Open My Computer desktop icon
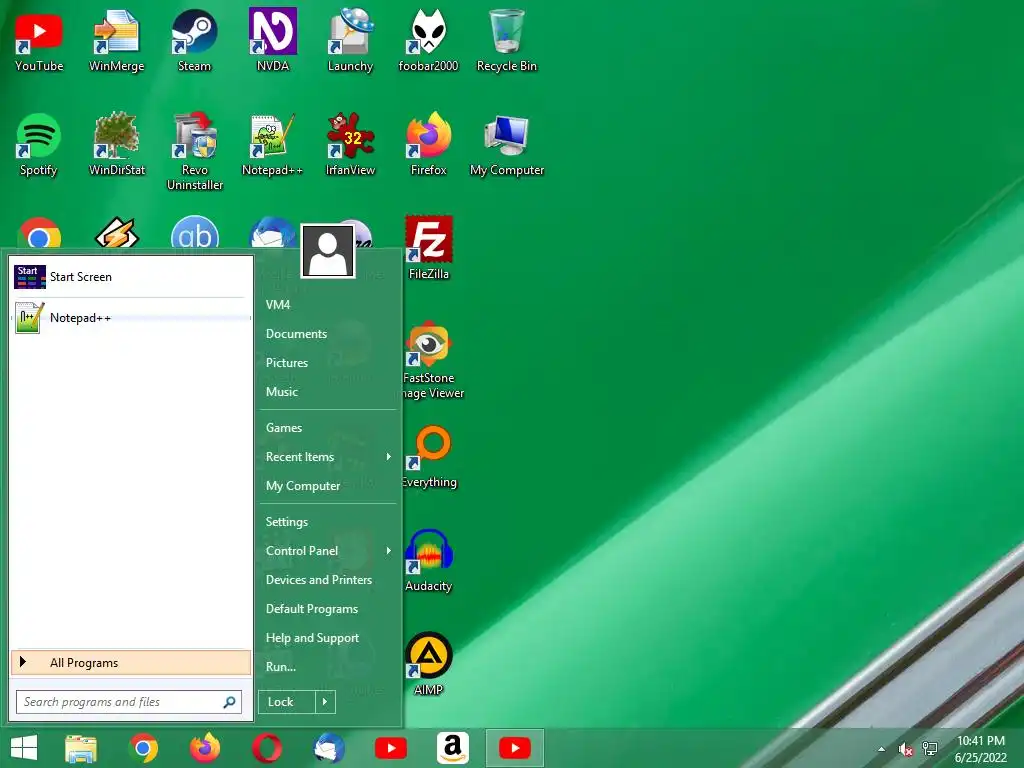The height and width of the screenshot is (768, 1024). pyautogui.click(x=507, y=145)
